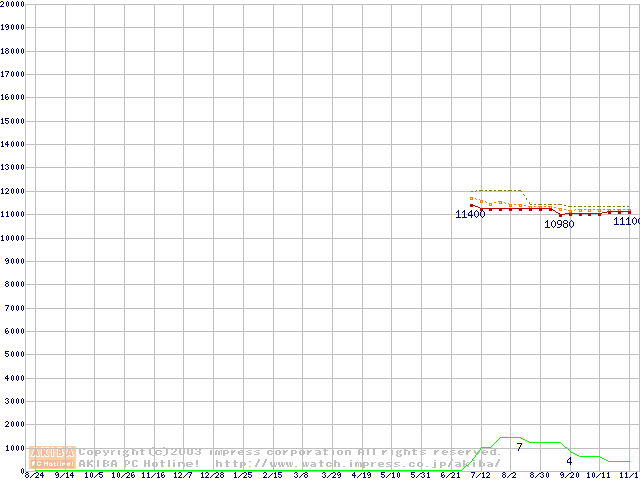Click the 10/26 date on x-axis
The height and width of the screenshot is (480, 640).
(x=123, y=476)
